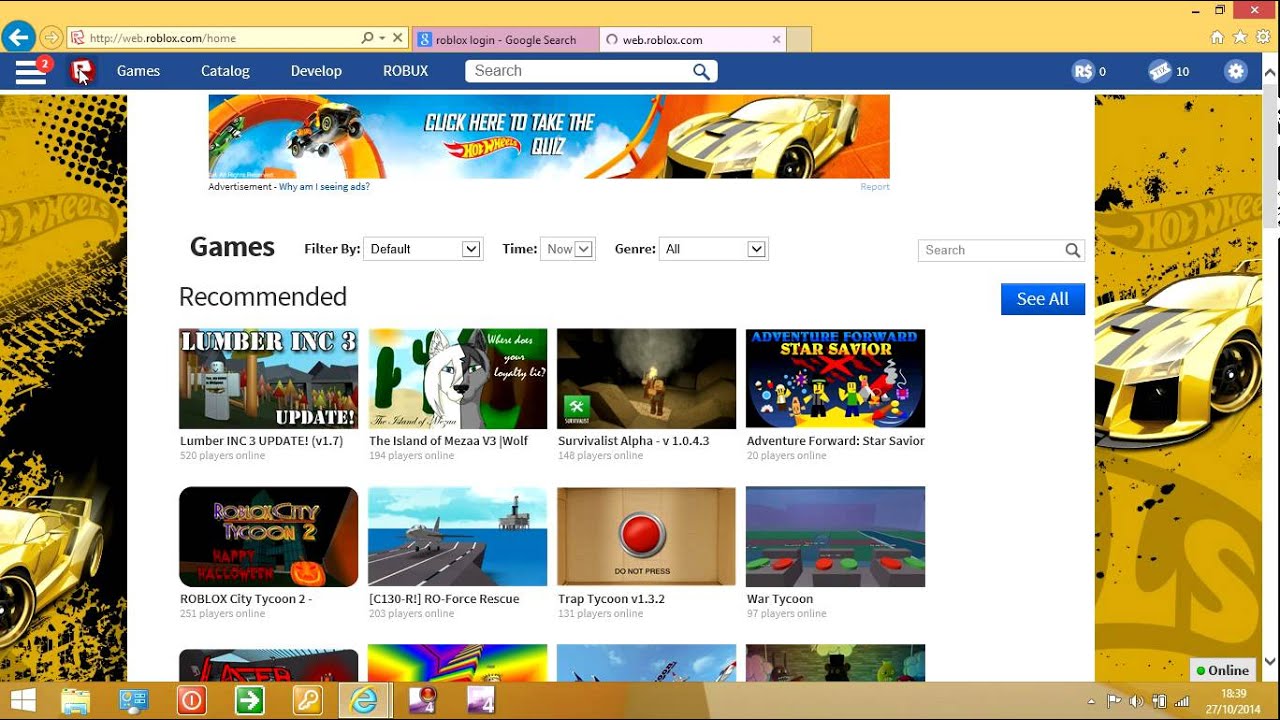Click the See All button
Image resolution: width=1280 pixels, height=720 pixels.
pyautogui.click(x=1043, y=299)
